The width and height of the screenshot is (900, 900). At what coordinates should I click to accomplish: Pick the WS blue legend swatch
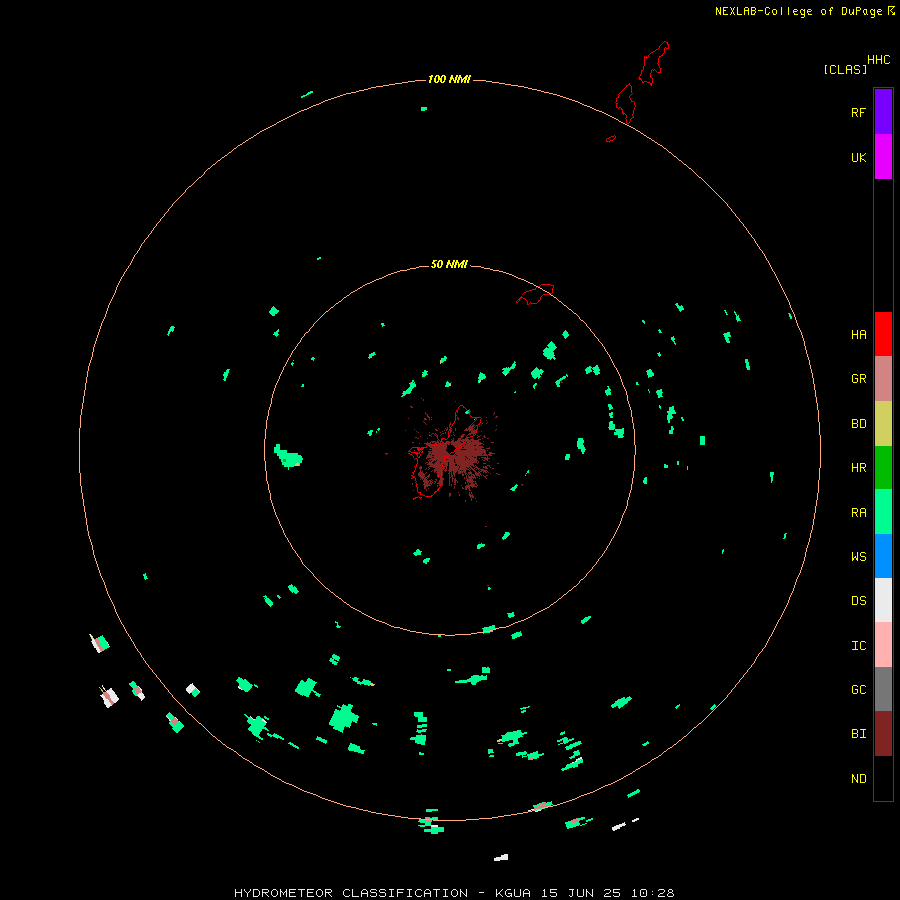point(883,556)
